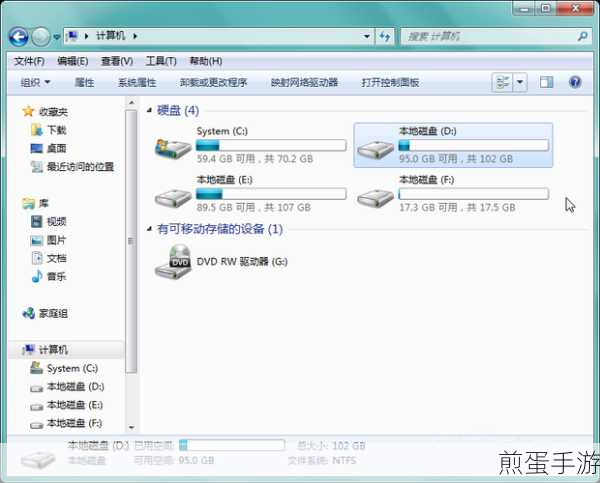Click 总大小: 102 GB in details pane
Screen dimensions: 600x483
[x=331, y=446]
